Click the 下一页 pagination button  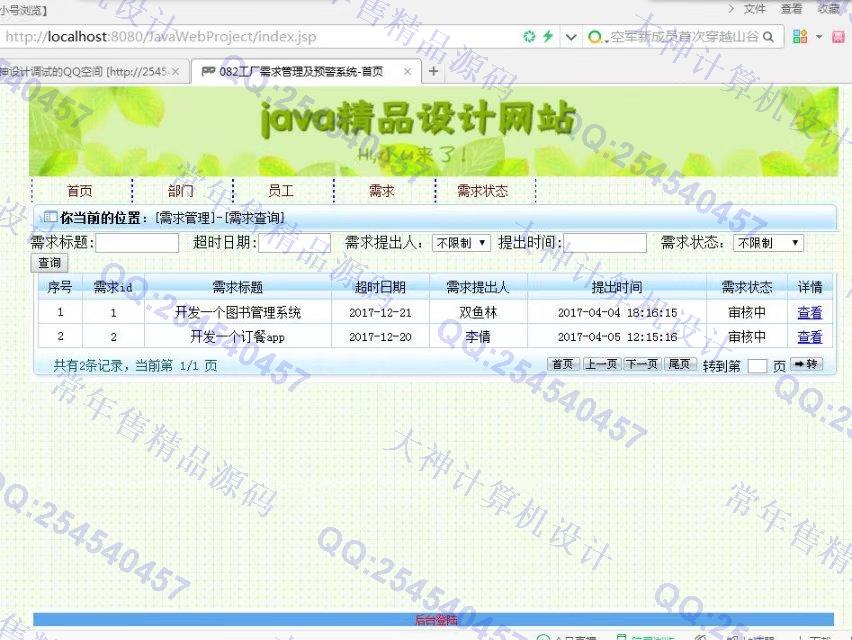coord(642,364)
